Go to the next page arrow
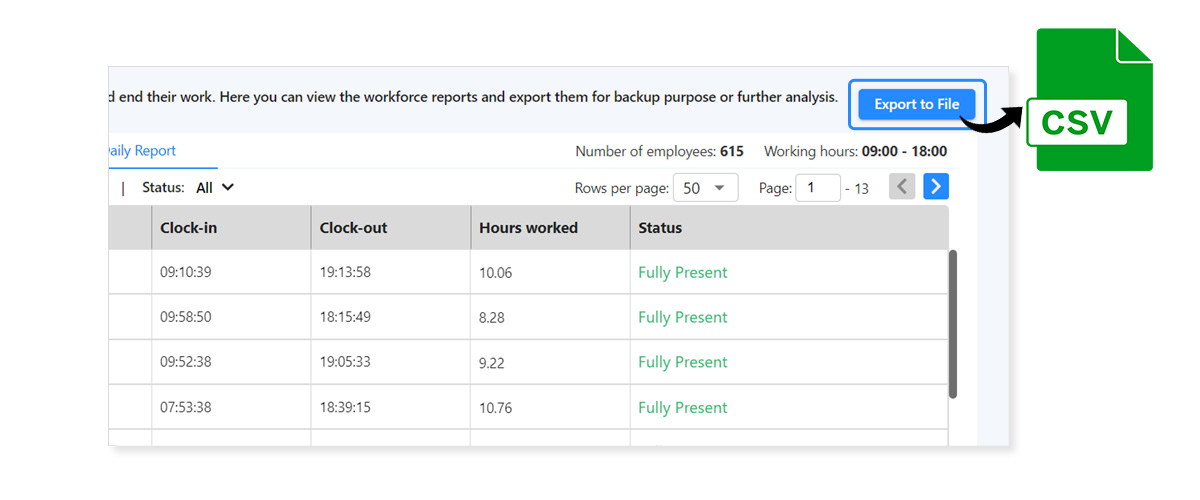Image resolution: width=1200 pixels, height=500 pixels. point(935,187)
